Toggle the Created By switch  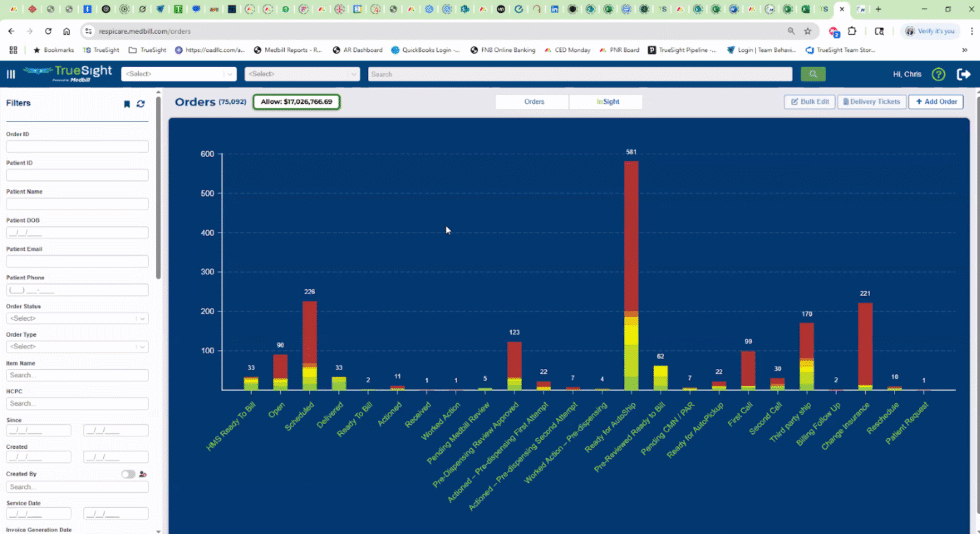pyautogui.click(x=128, y=474)
